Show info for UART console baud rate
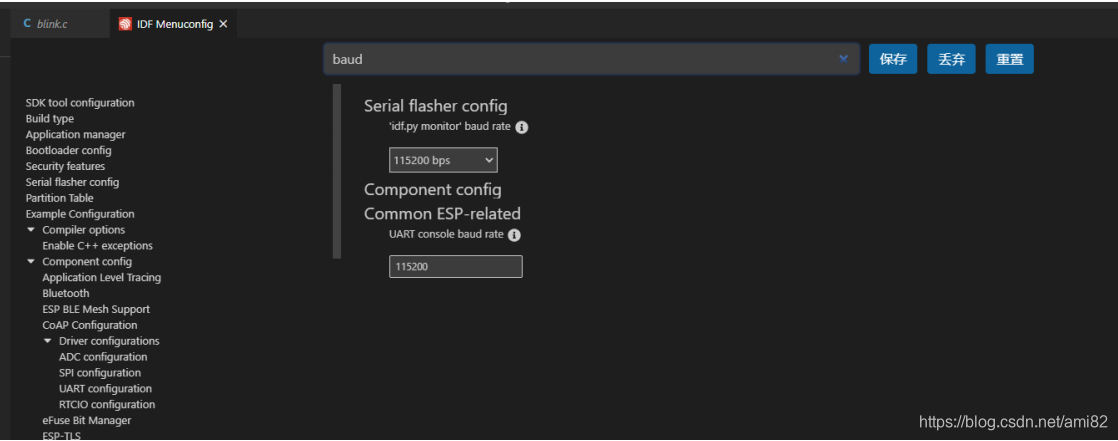 pos(514,234)
